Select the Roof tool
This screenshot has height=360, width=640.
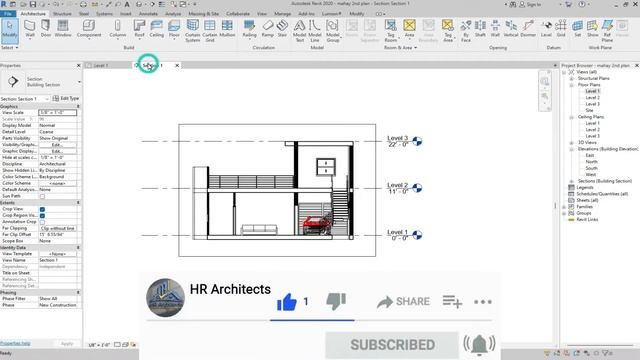click(x=139, y=29)
